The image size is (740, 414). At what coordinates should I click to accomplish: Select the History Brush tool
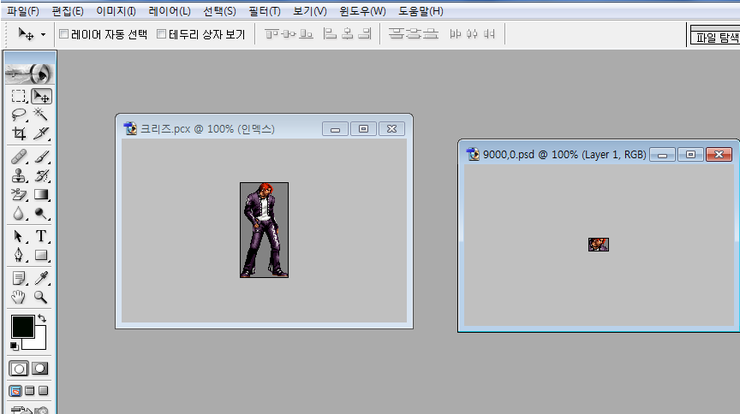click(x=42, y=176)
